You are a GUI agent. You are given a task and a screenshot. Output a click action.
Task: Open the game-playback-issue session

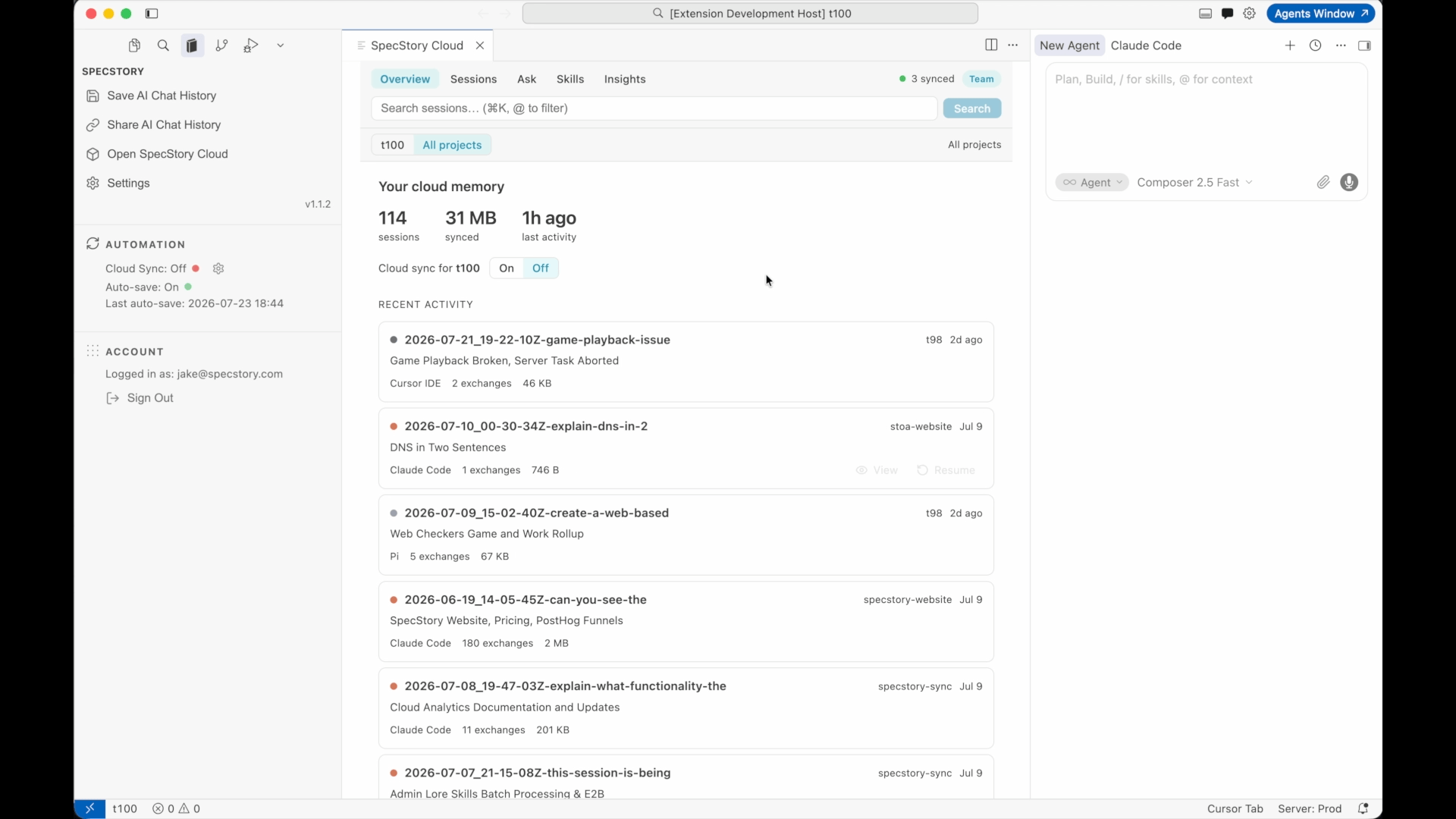tap(686, 362)
